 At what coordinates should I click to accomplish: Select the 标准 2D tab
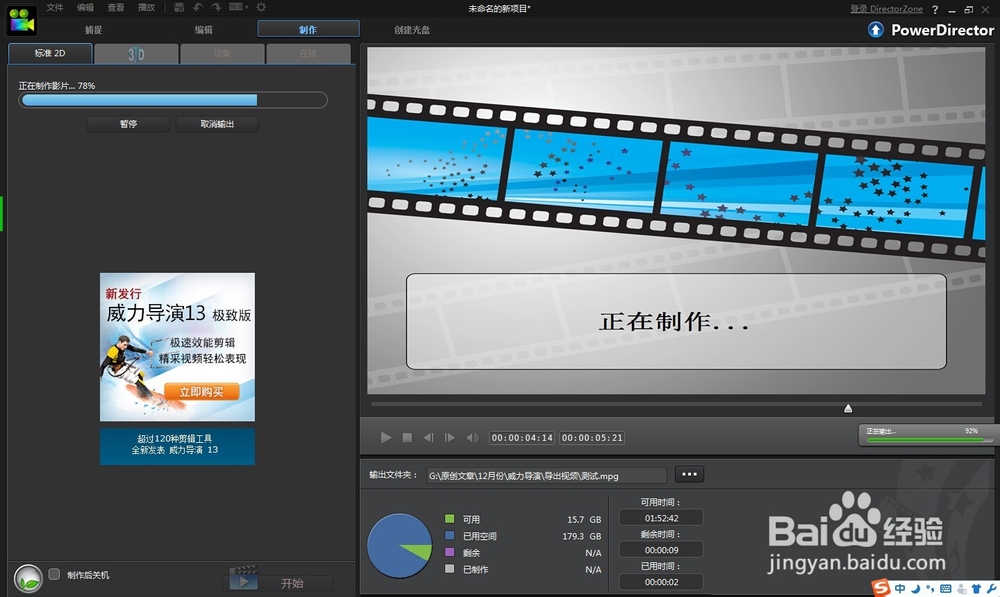[x=50, y=54]
